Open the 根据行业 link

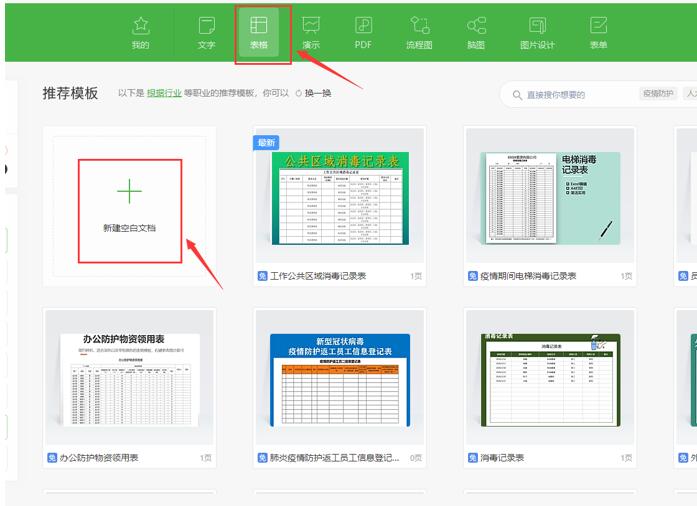point(164,93)
